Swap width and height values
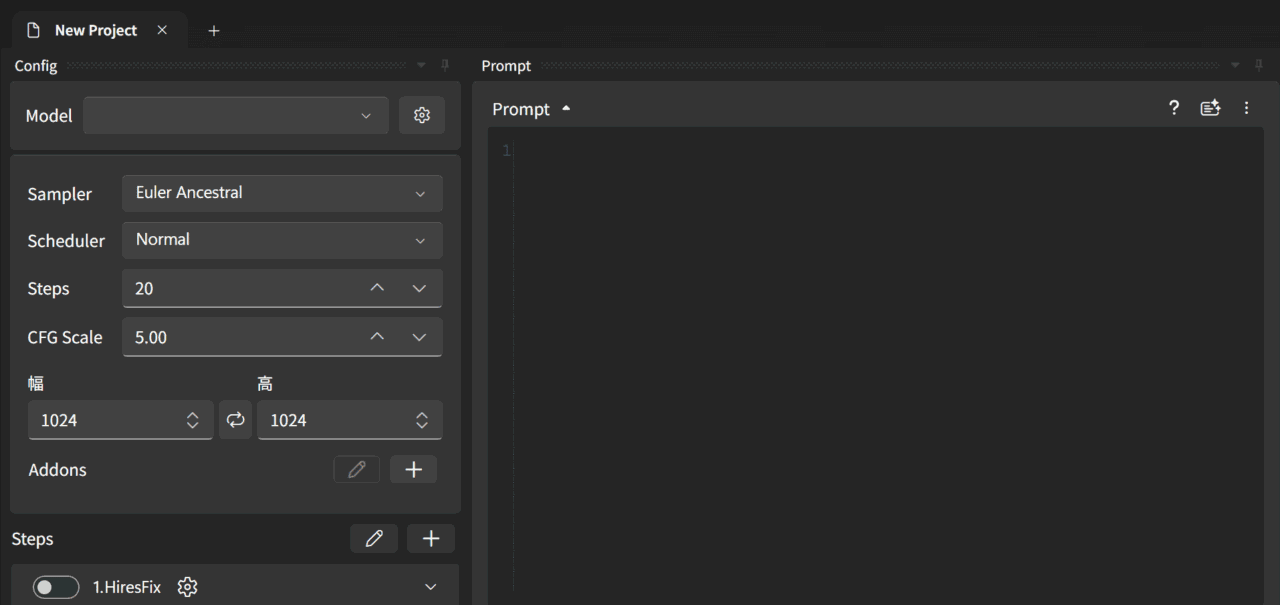The width and height of the screenshot is (1280, 605). coord(235,420)
